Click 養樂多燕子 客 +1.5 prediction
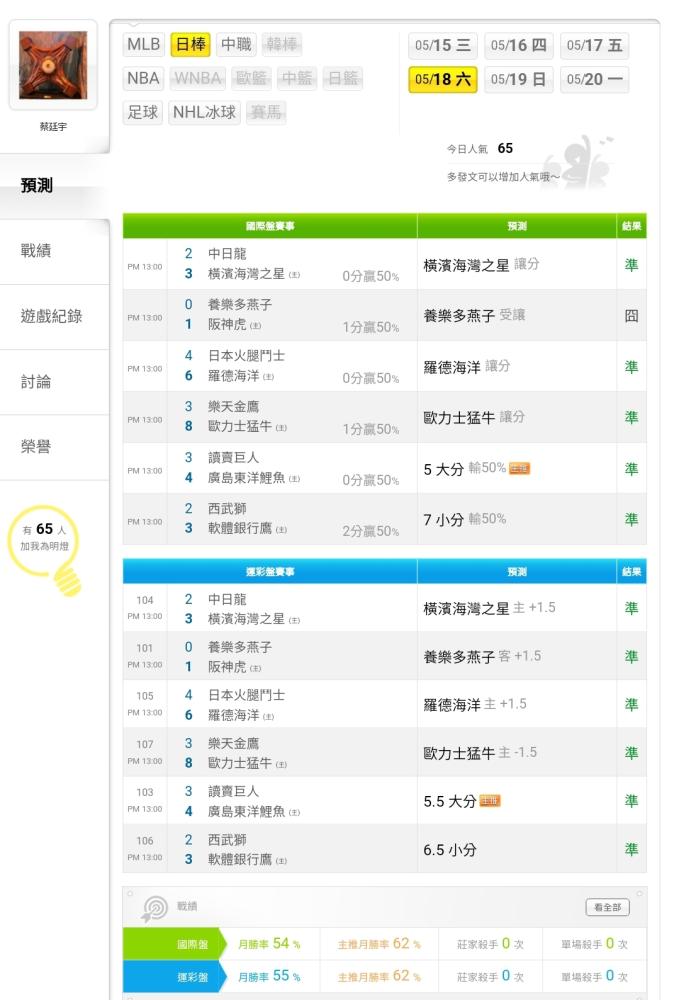Viewport: 679px width, 1000px height. tap(482, 657)
